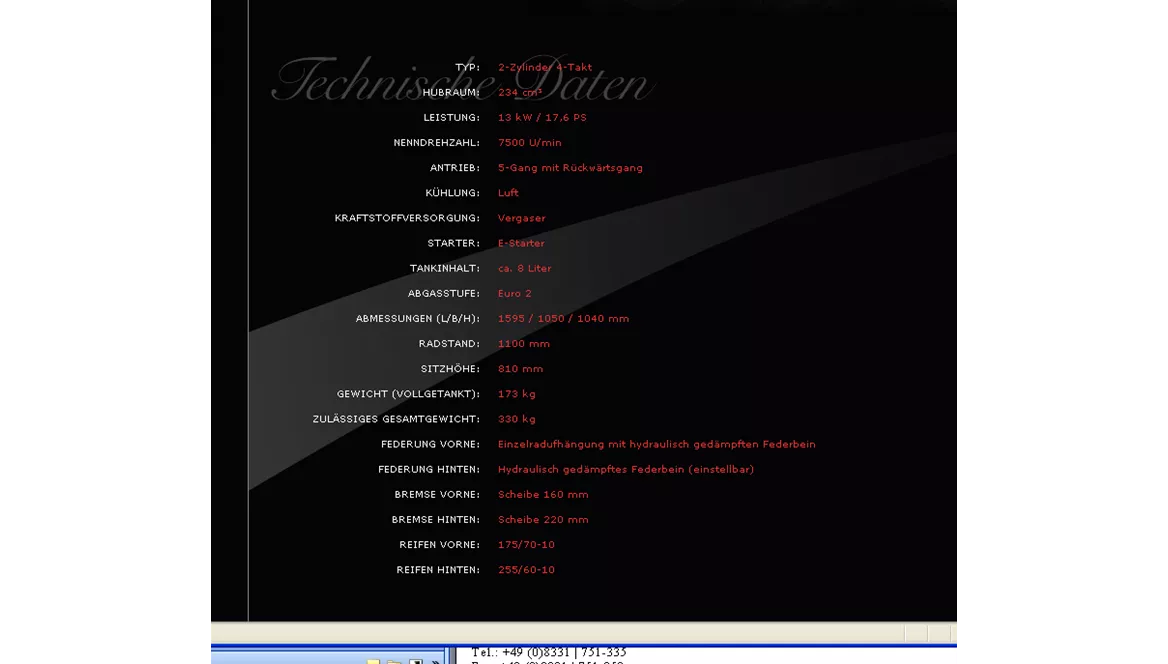Click the 'Einzelradufhängung mit hydraulisch gedämpften Federbein' text
The image size is (1168, 664).
point(656,444)
